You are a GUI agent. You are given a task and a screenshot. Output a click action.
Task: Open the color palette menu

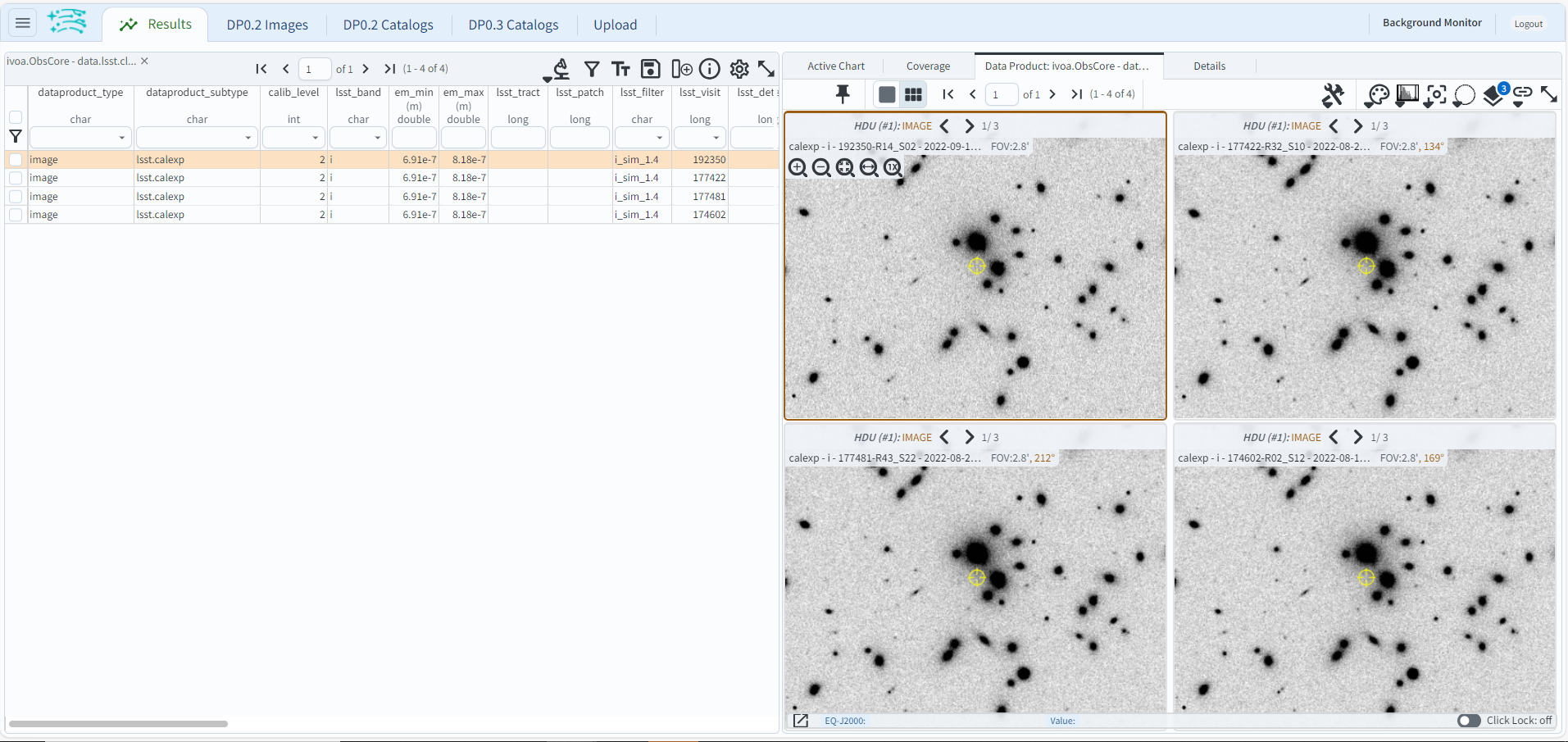click(x=1377, y=96)
